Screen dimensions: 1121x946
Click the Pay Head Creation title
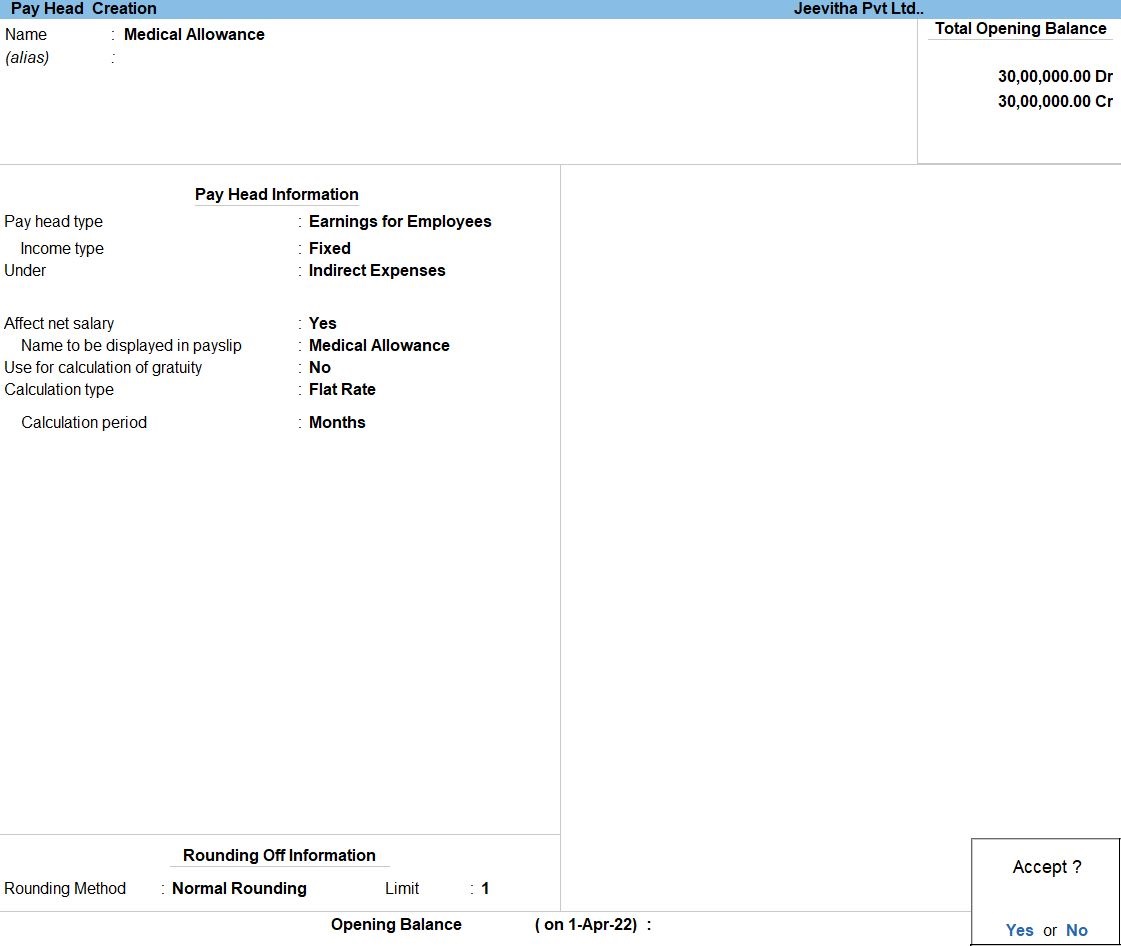[x=83, y=9]
